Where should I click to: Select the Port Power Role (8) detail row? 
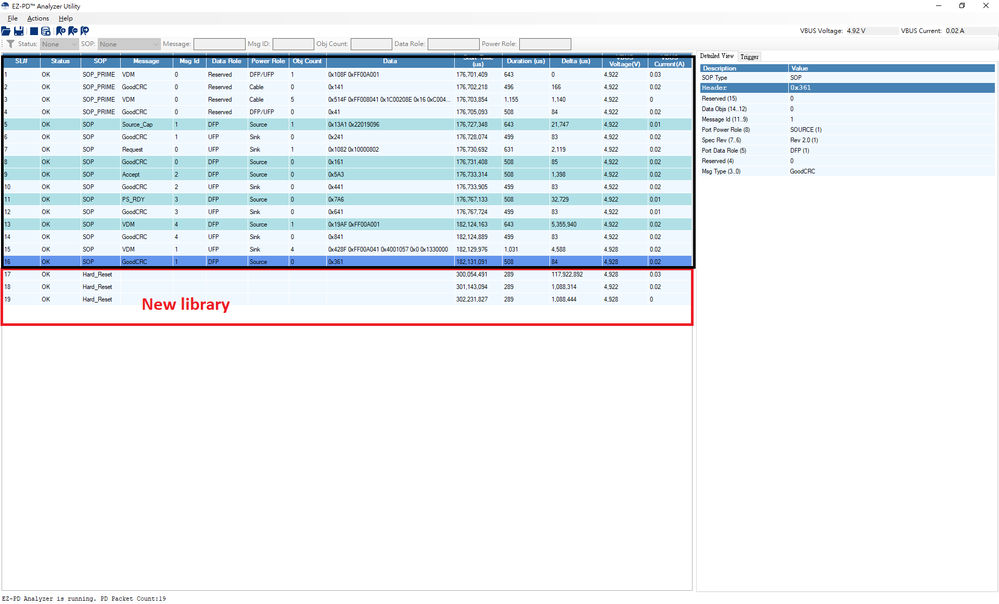point(847,130)
